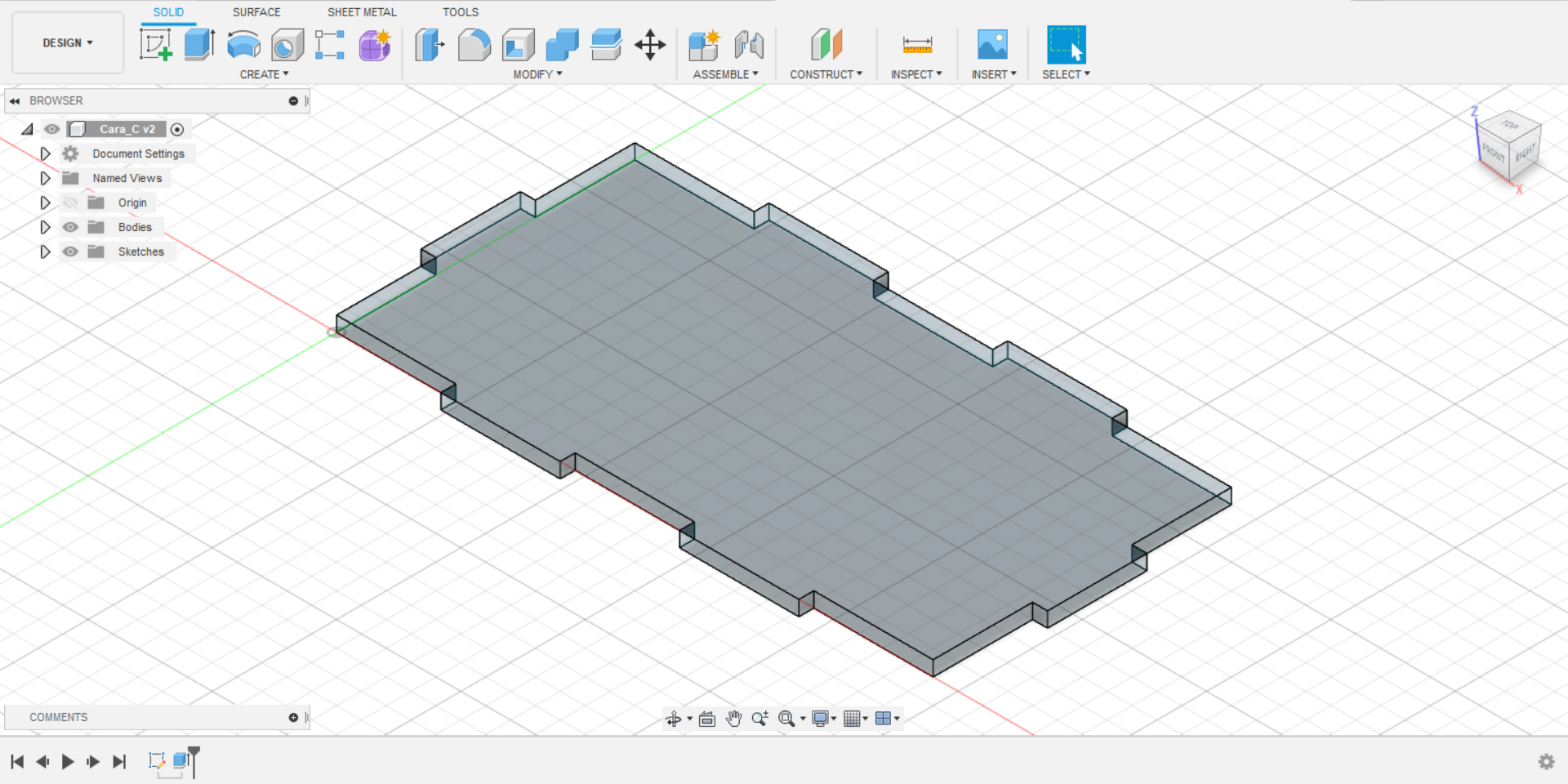
Task: Click the Offset Plane construct icon
Action: pyautogui.click(x=826, y=44)
